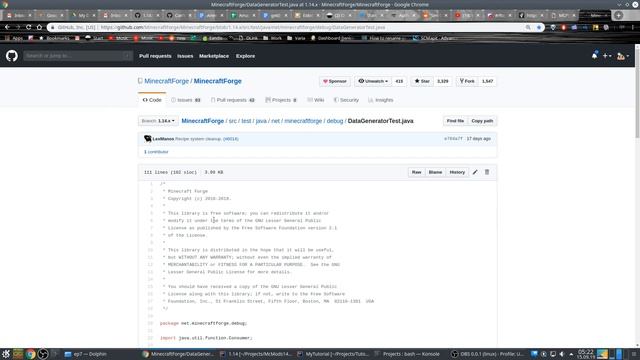Open the 'debug' folder in breadcrumb

coord(335,121)
